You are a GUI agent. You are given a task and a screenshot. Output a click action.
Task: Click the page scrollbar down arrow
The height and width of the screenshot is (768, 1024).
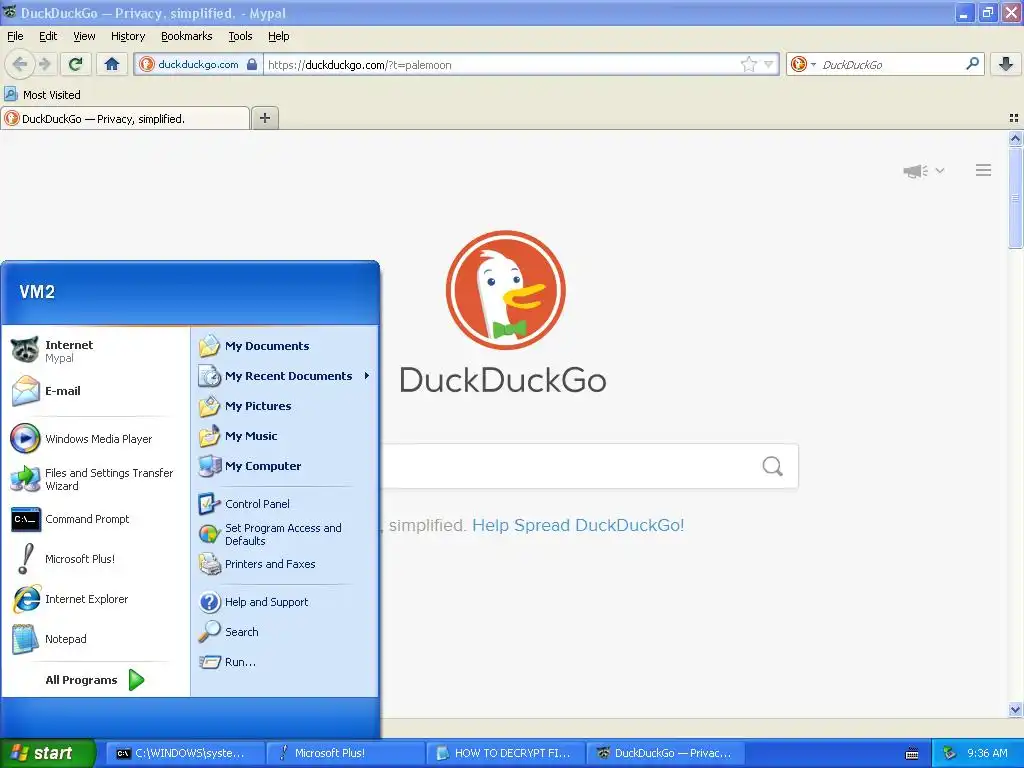1015,709
